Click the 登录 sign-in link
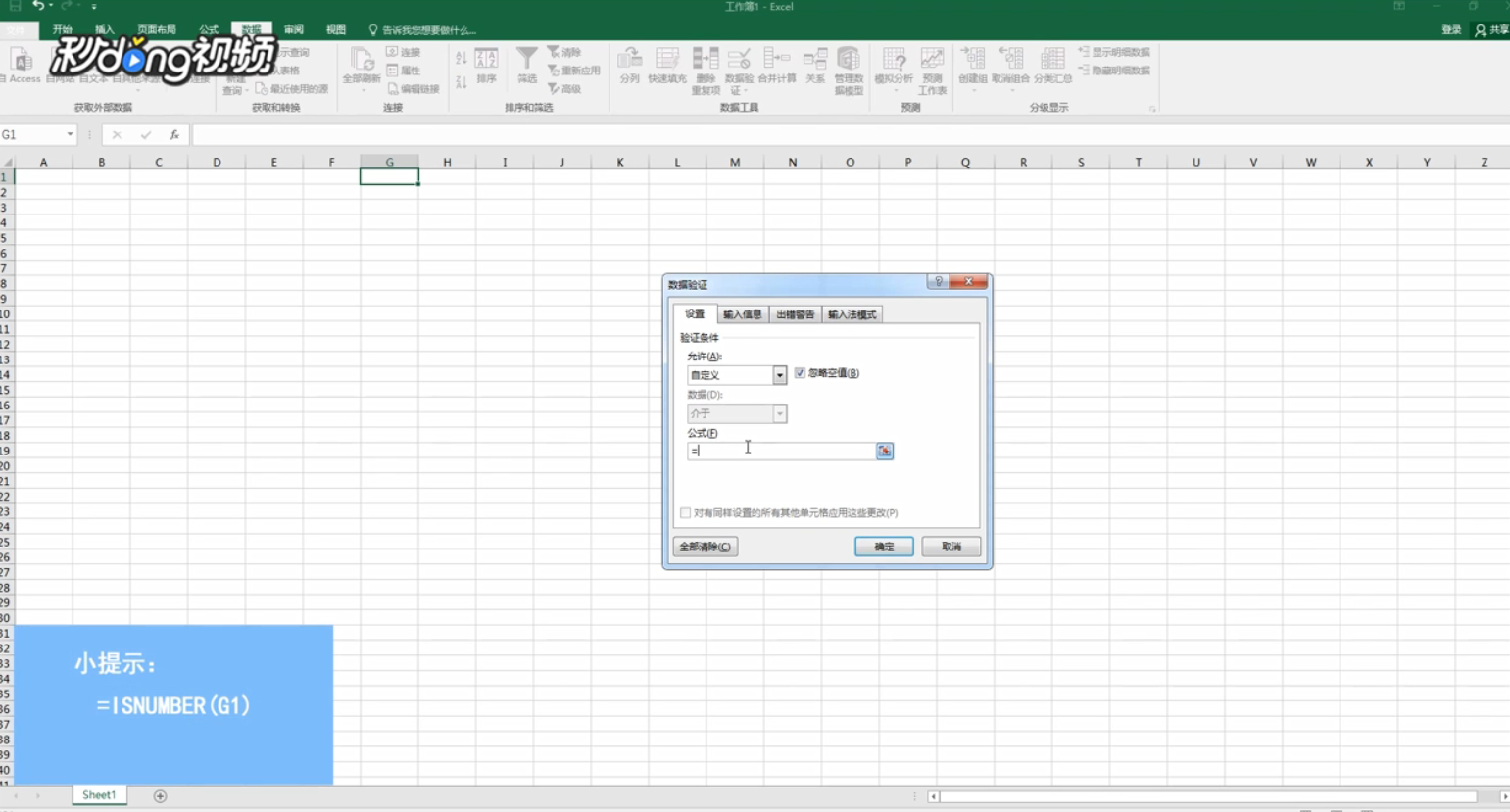This screenshot has width=1510, height=812. point(1451,30)
